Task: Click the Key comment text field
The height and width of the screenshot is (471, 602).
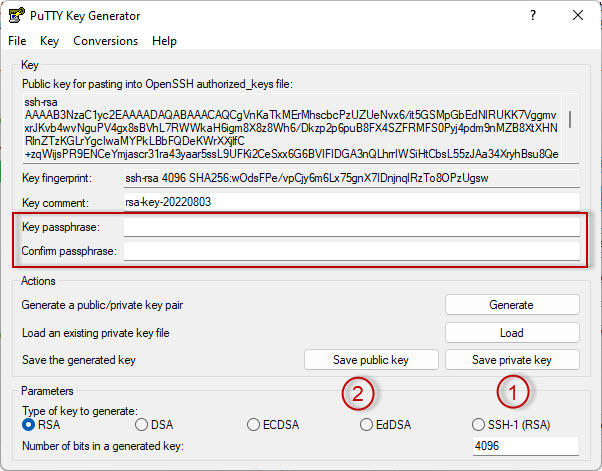Action: pyautogui.click(x=351, y=201)
